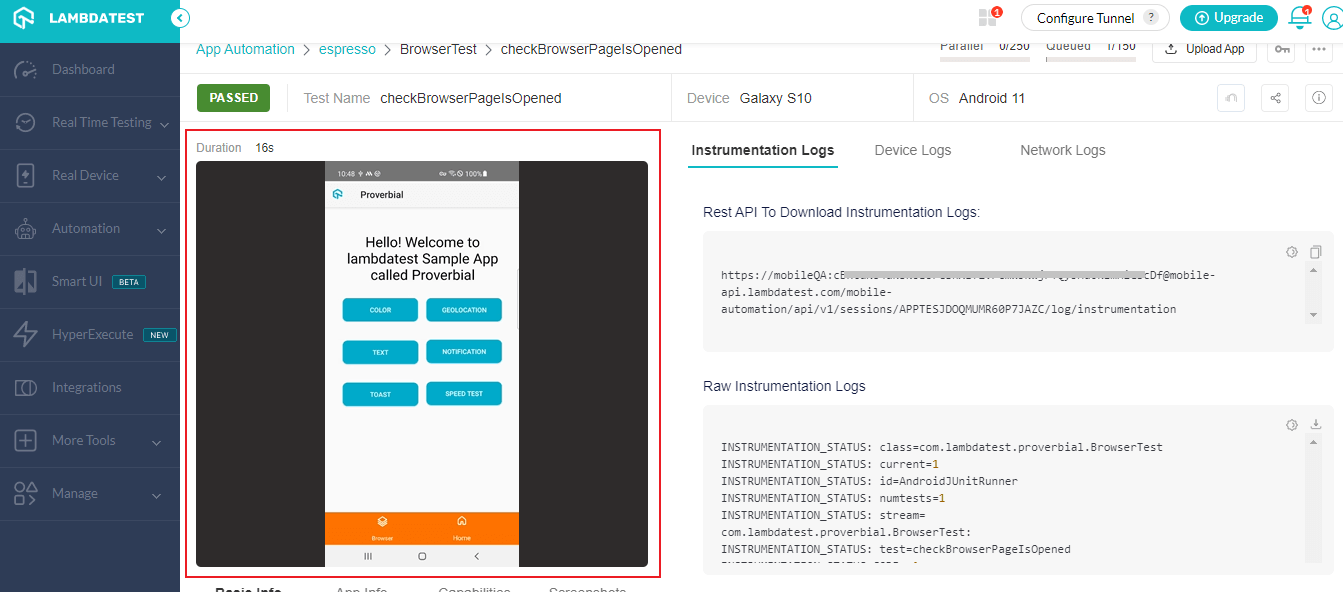Open the user profile avatar
The width and height of the screenshot is (1343, 592).
point(1332,18)
